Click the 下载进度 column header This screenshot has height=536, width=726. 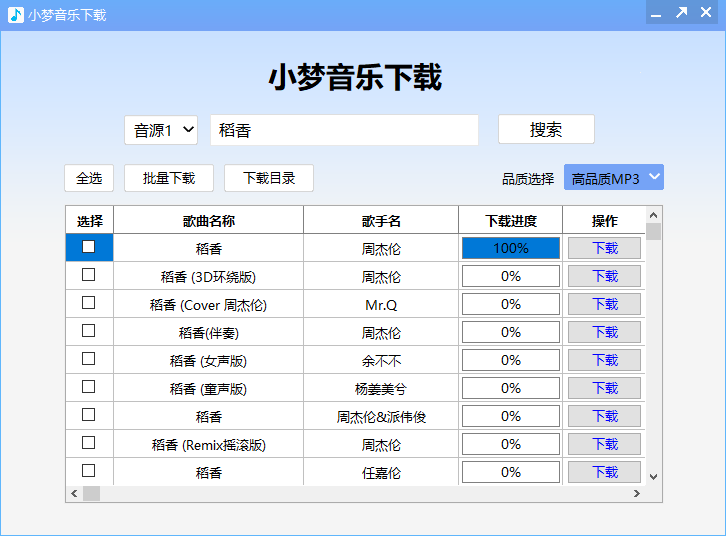point(510,221)
